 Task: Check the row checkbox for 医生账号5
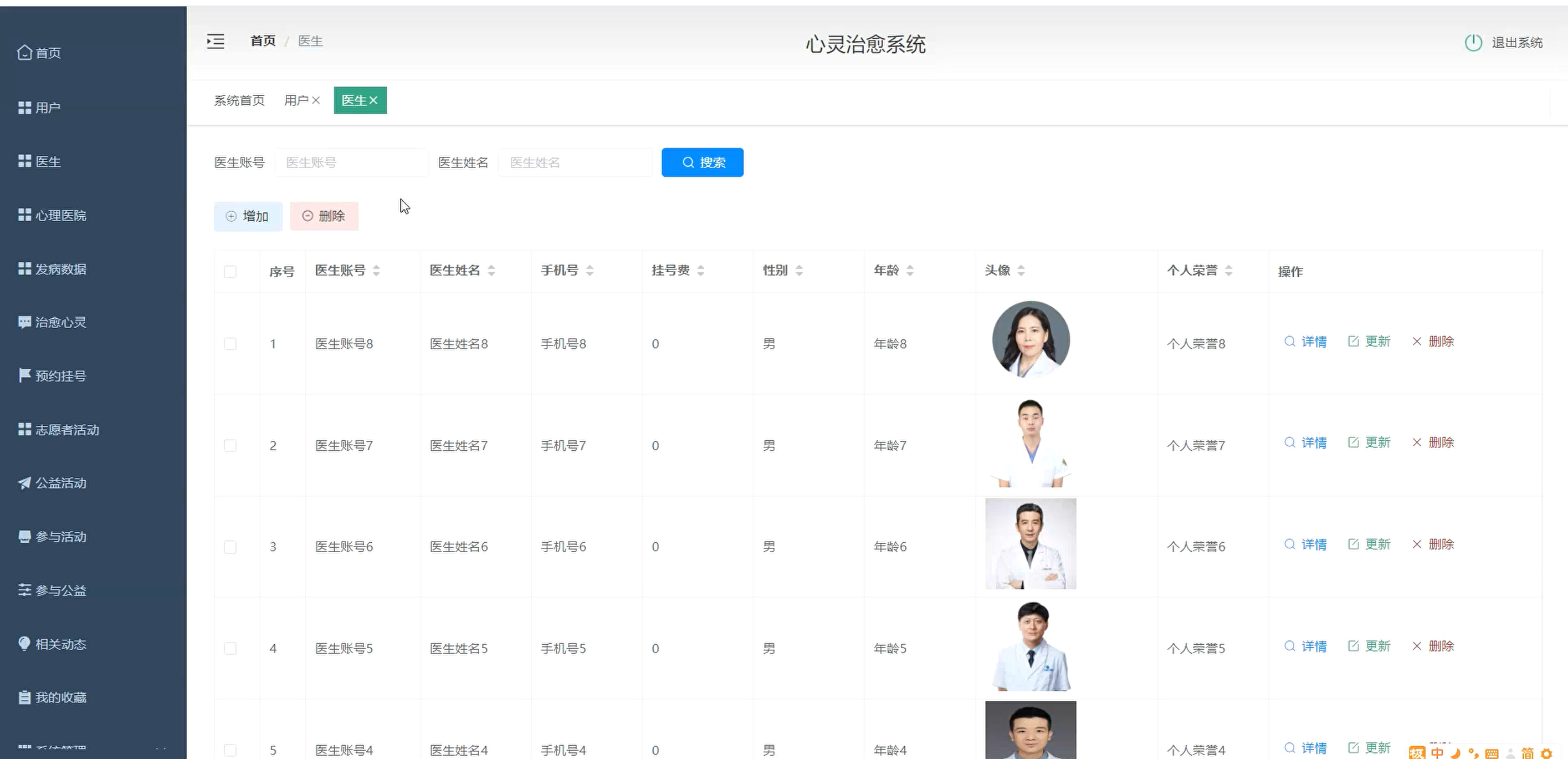pos(230,648)
